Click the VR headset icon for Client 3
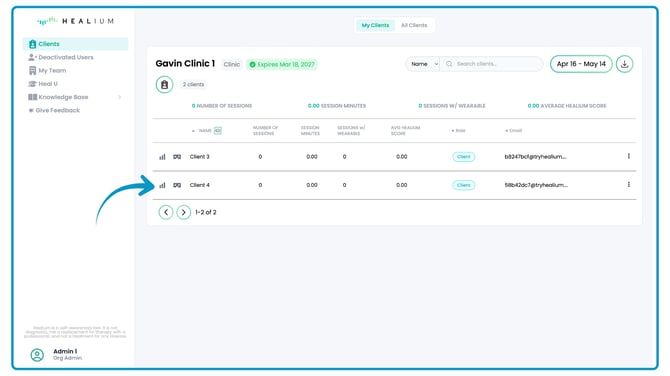Viewport: 670px width, 376px height. tap(177, 157)
